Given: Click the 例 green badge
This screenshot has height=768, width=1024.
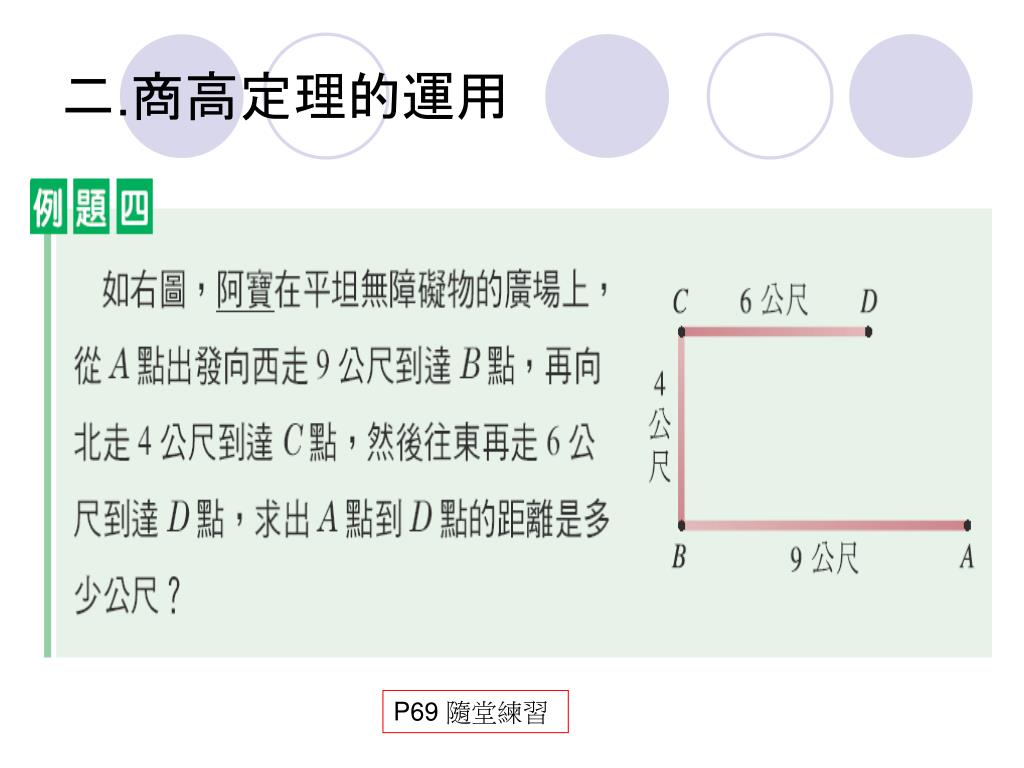Looking at the screenshot, I should [48, 207].
